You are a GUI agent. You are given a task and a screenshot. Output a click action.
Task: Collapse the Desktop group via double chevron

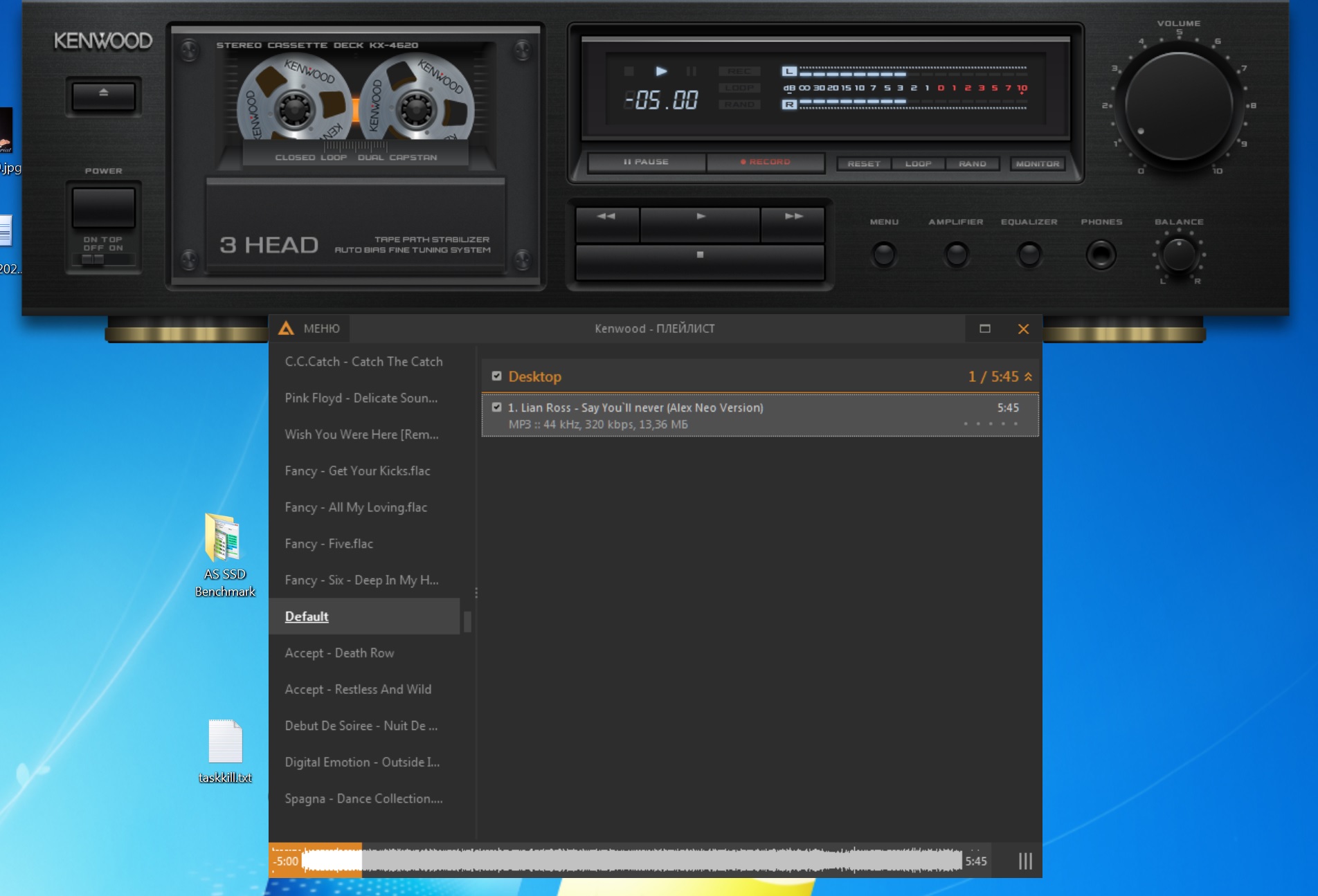point(1029,376)
